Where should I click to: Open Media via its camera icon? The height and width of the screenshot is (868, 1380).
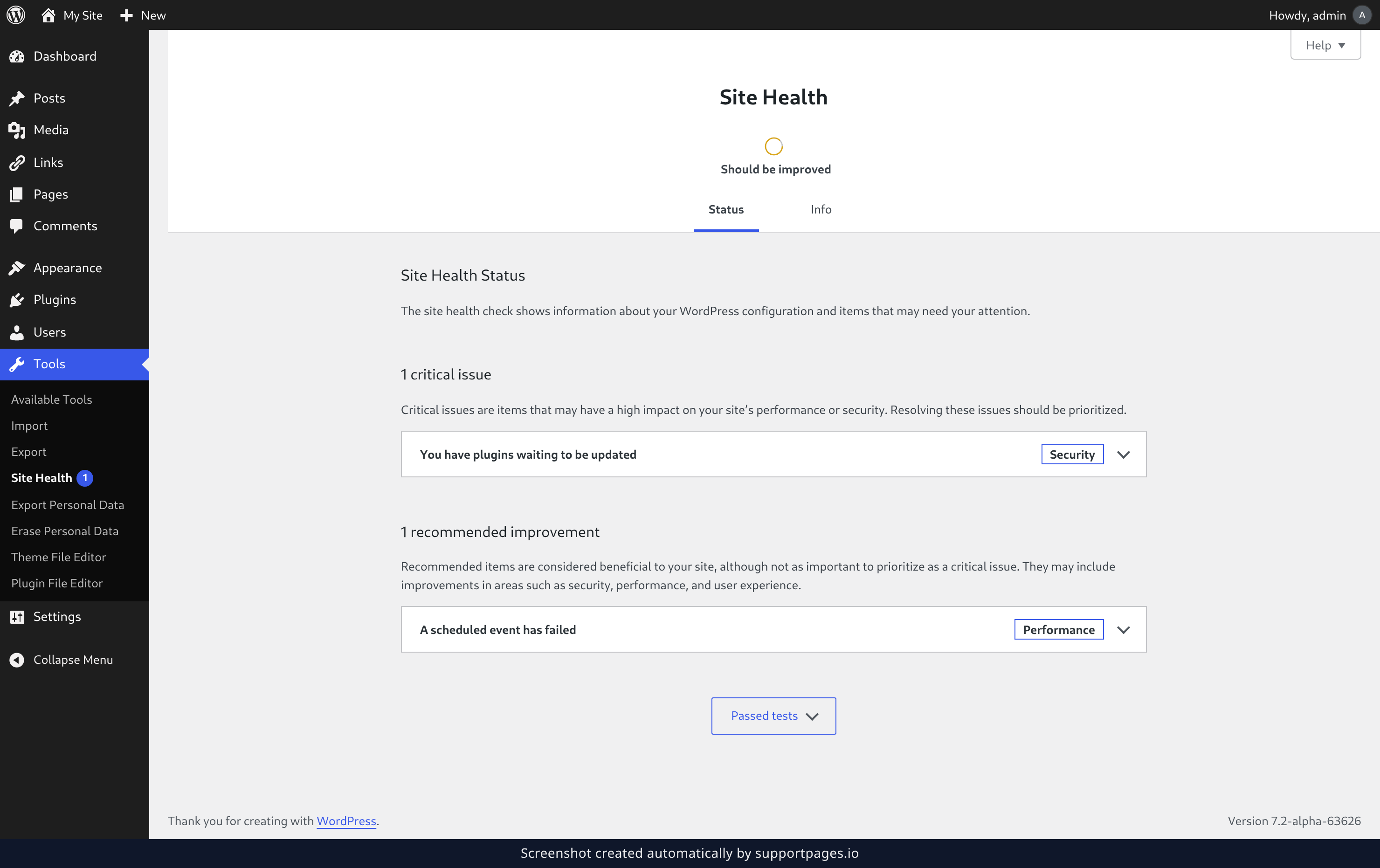tap(17, 130)
